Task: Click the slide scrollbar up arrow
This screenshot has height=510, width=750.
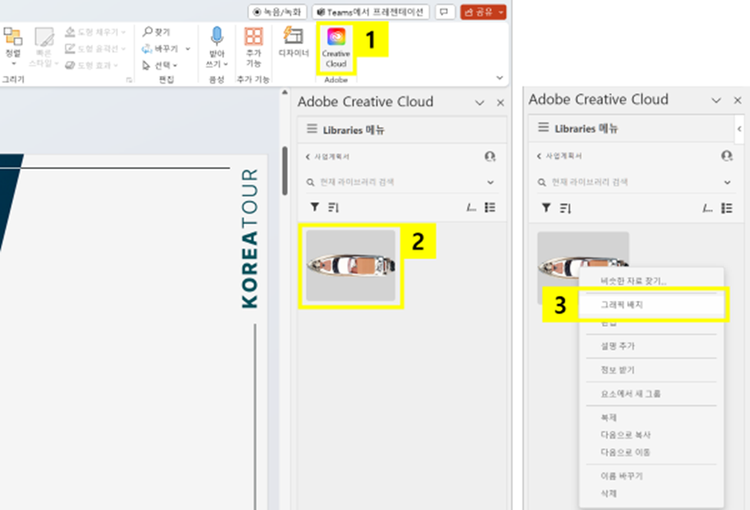Action: click(285, 92)
